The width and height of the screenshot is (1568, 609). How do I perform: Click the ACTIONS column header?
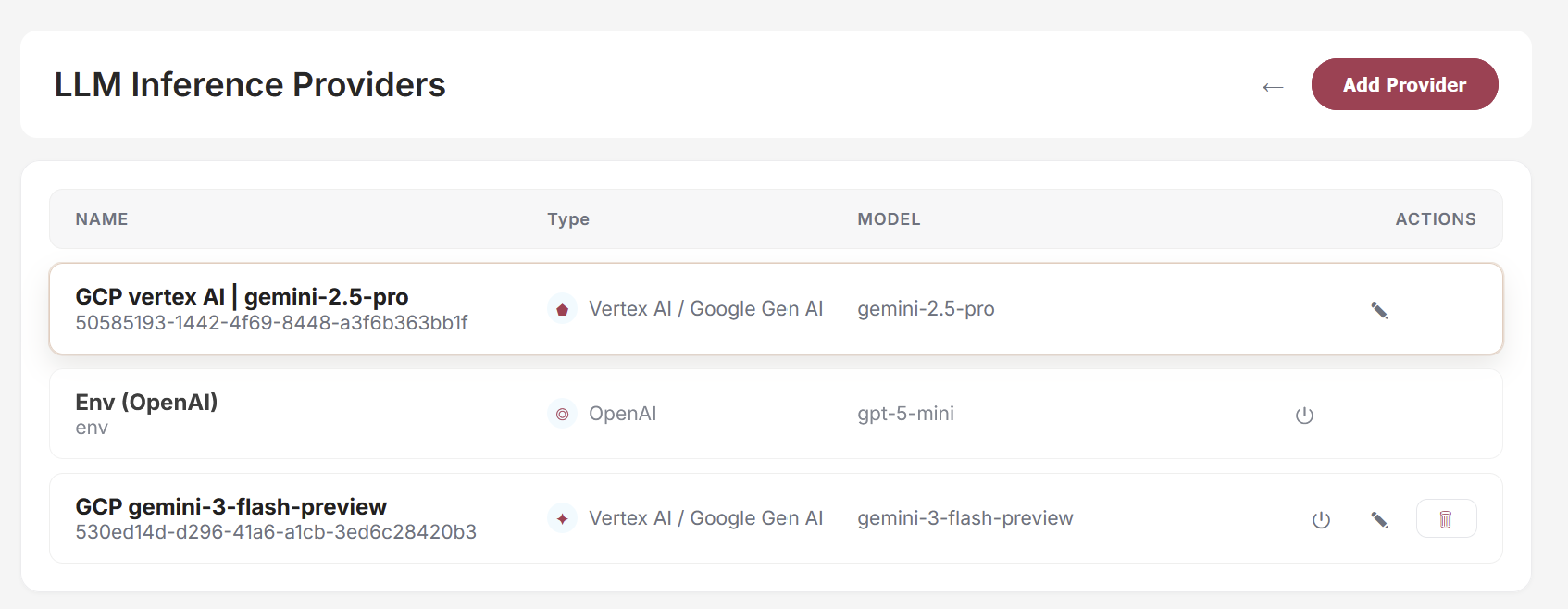pos(1436,219)
